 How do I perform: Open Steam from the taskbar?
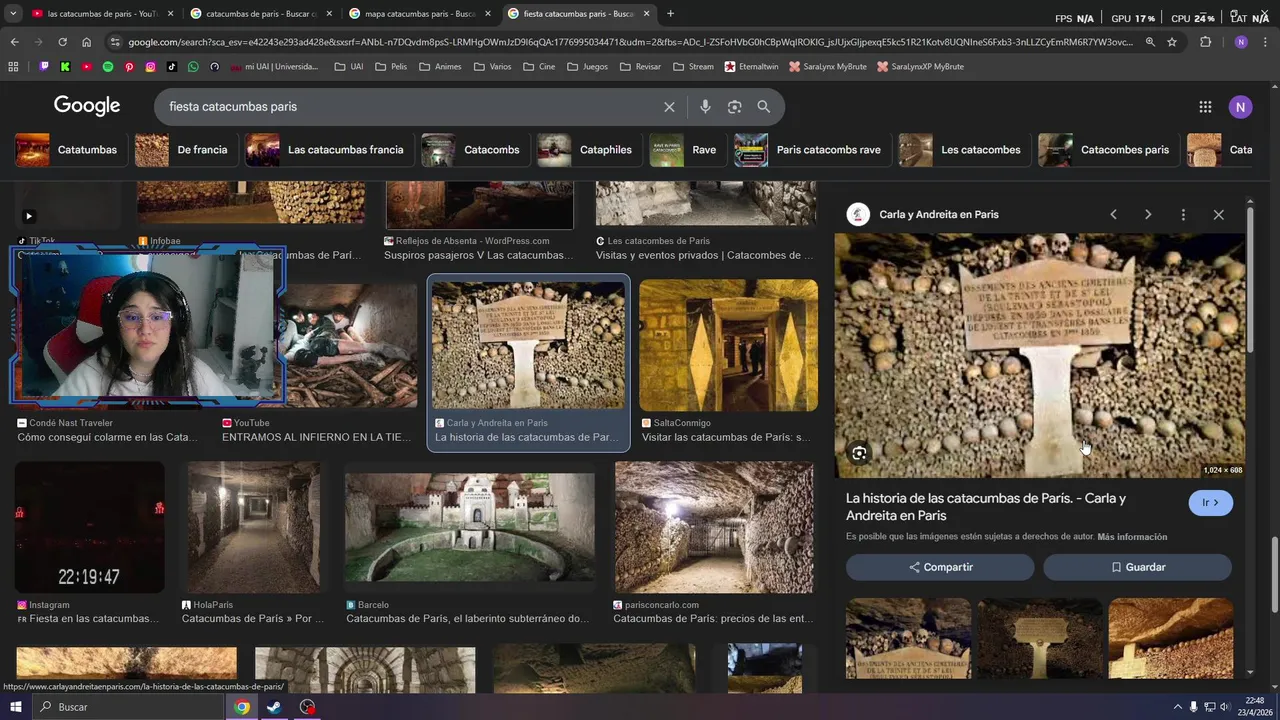[x=274, y=707]
